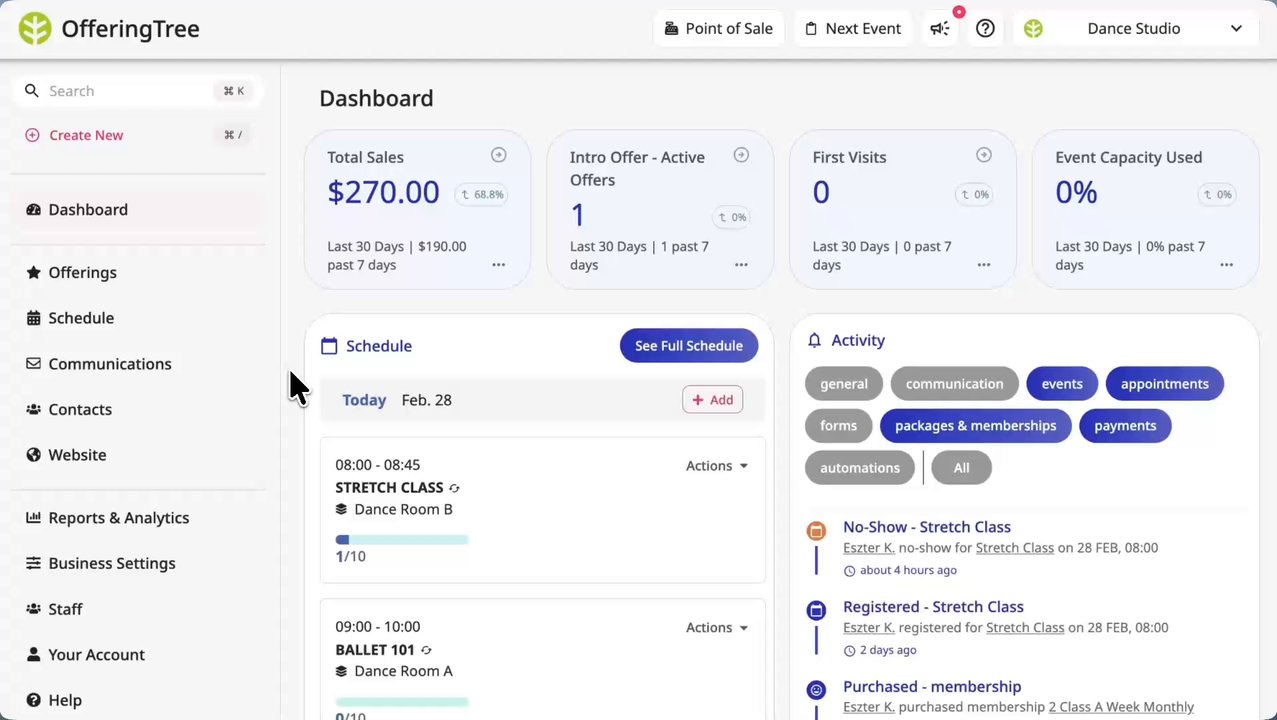Go to Offerings in the sidebar

[82, 273]
